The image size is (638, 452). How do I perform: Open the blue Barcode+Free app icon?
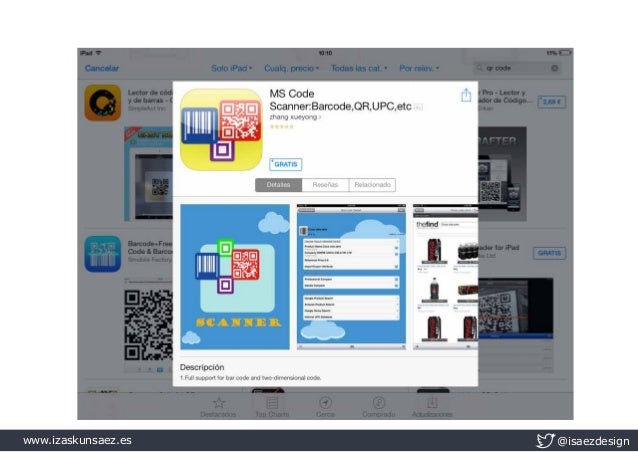coord(103,254)
